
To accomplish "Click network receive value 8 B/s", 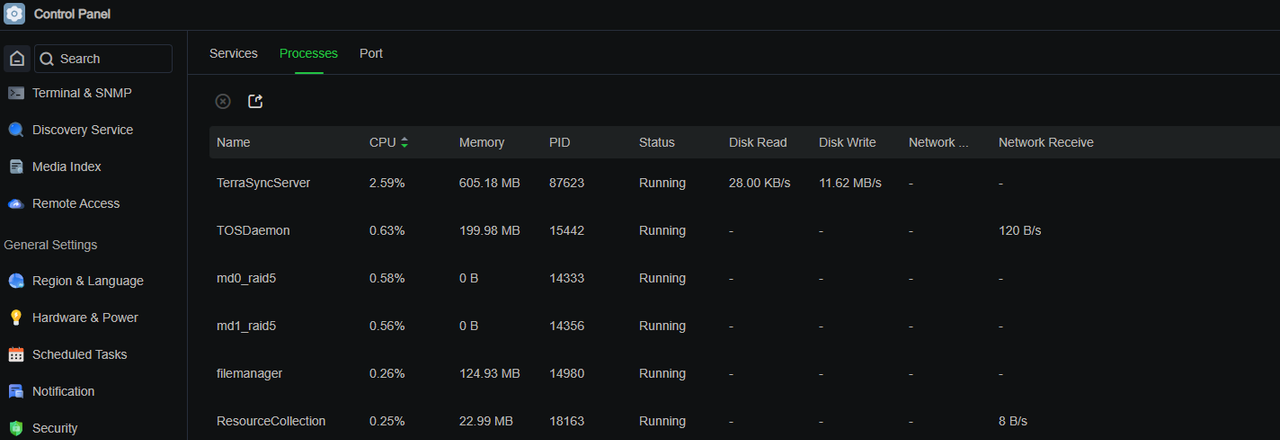I will (1013, 421).
